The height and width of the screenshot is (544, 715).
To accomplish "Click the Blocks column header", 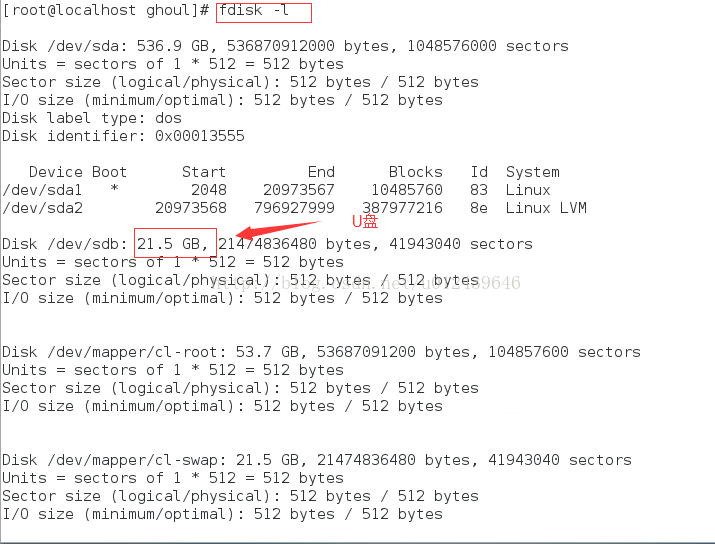I will (x=415, y=172).
